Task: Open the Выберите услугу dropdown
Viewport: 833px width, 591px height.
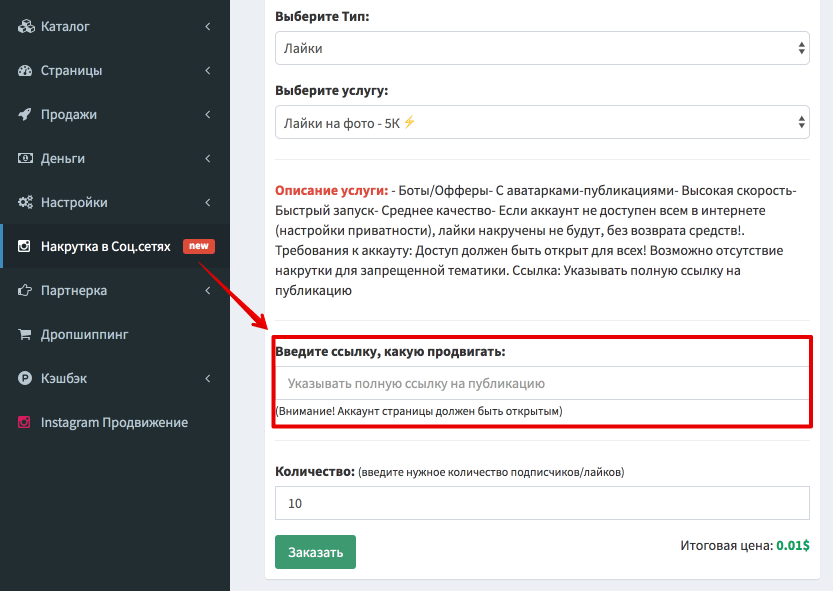Action: (x=541, y=123)
